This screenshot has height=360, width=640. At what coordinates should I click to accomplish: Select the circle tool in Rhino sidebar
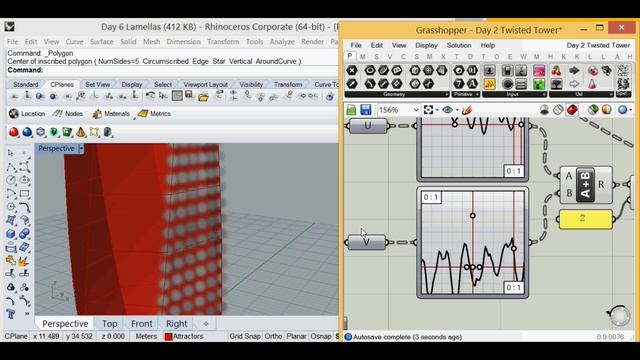(x=11, y=180)
